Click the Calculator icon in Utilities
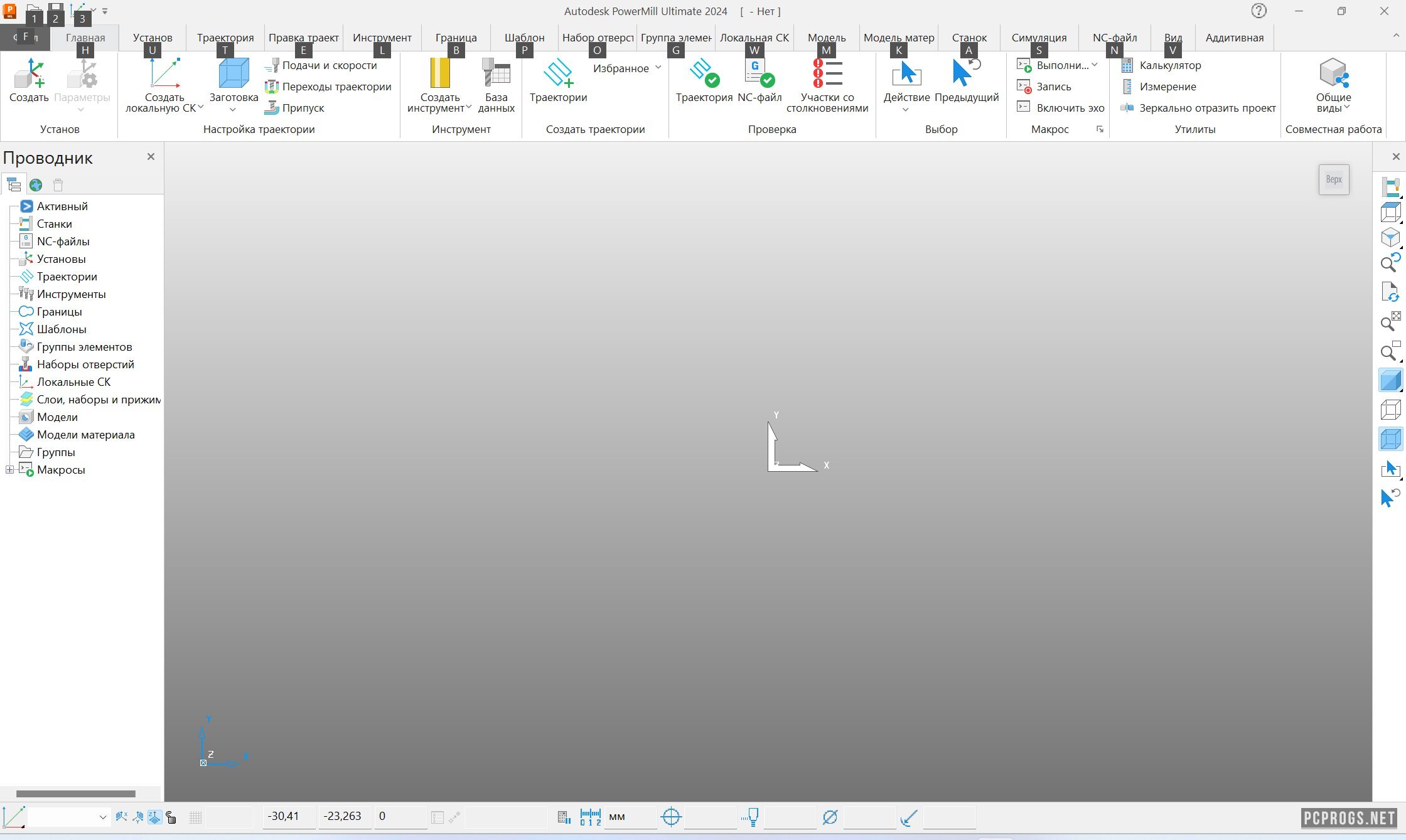1406x840 pixels. (x=1127, y=65)
